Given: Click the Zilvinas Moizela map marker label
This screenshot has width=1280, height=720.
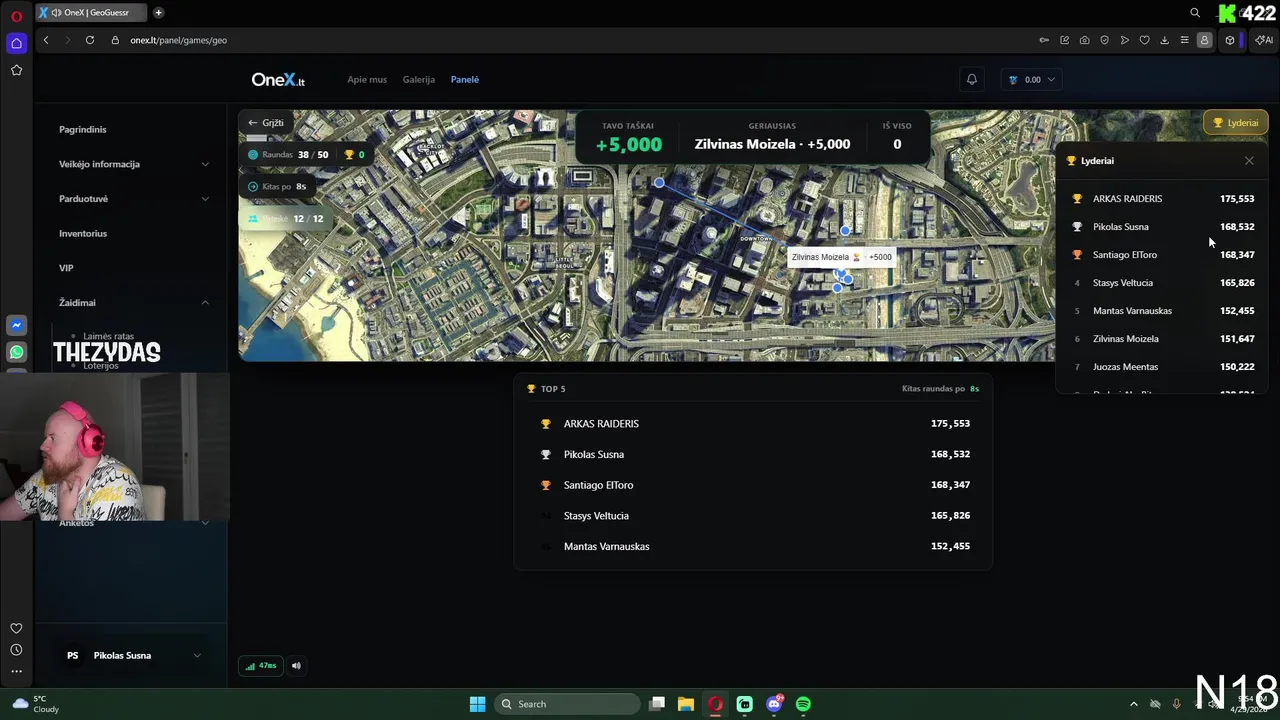Looking at the screenshot, I should [841, 257].
